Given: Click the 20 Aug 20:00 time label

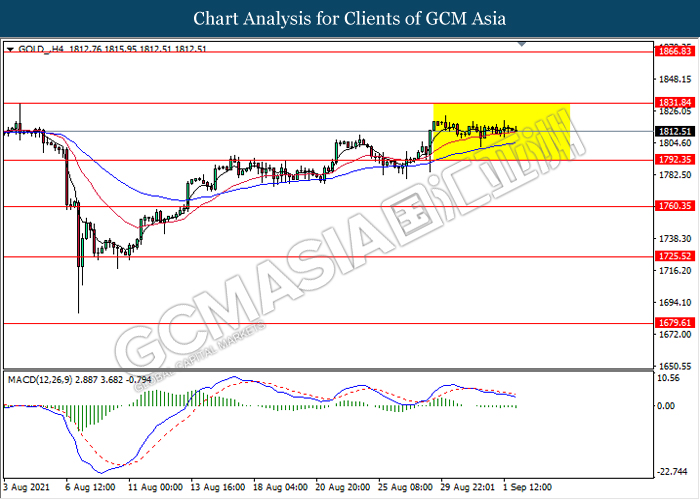Looking at the screenshot, I should click(343, 487).
